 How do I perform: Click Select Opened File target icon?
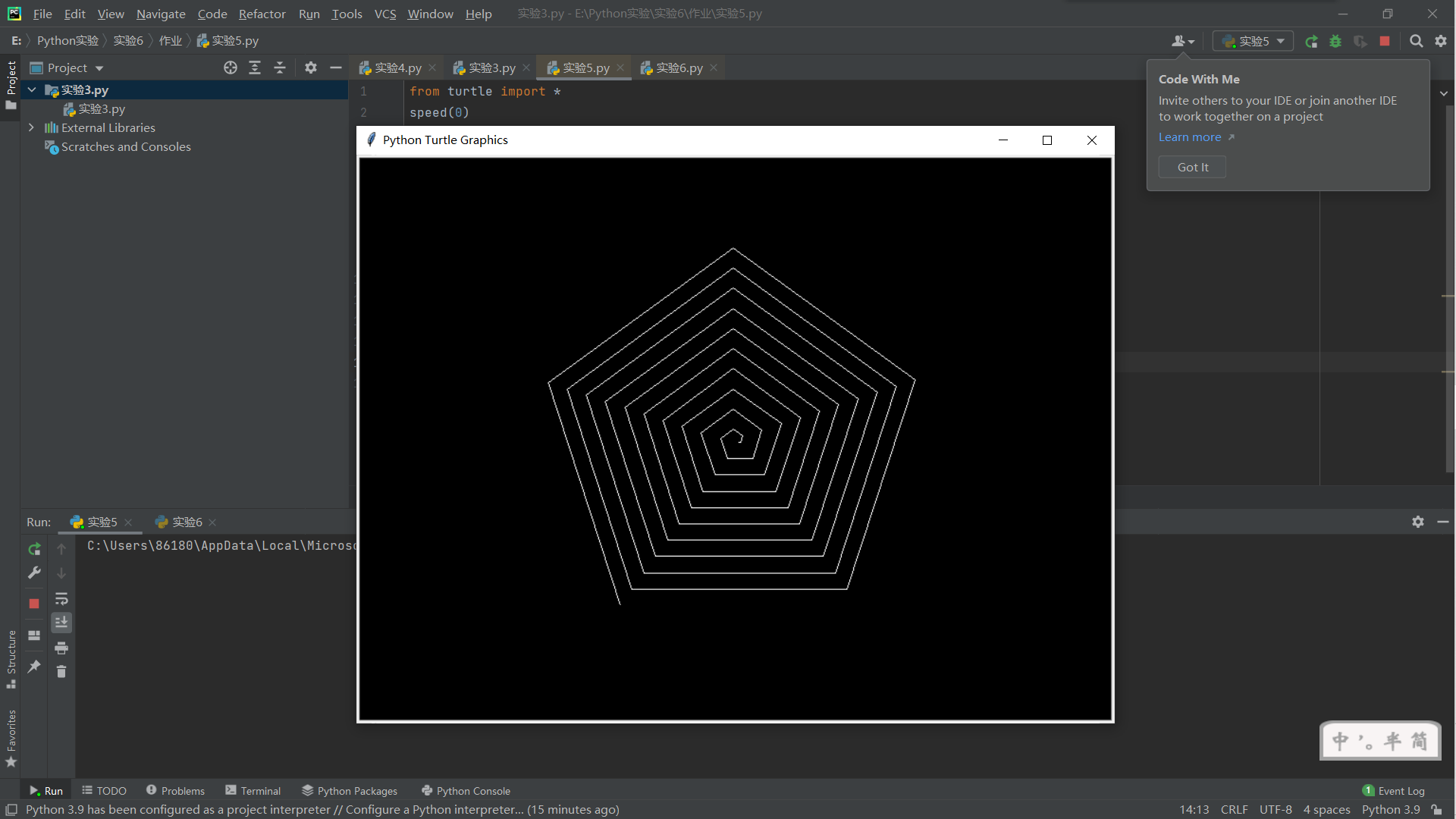[x=231, y=68]
